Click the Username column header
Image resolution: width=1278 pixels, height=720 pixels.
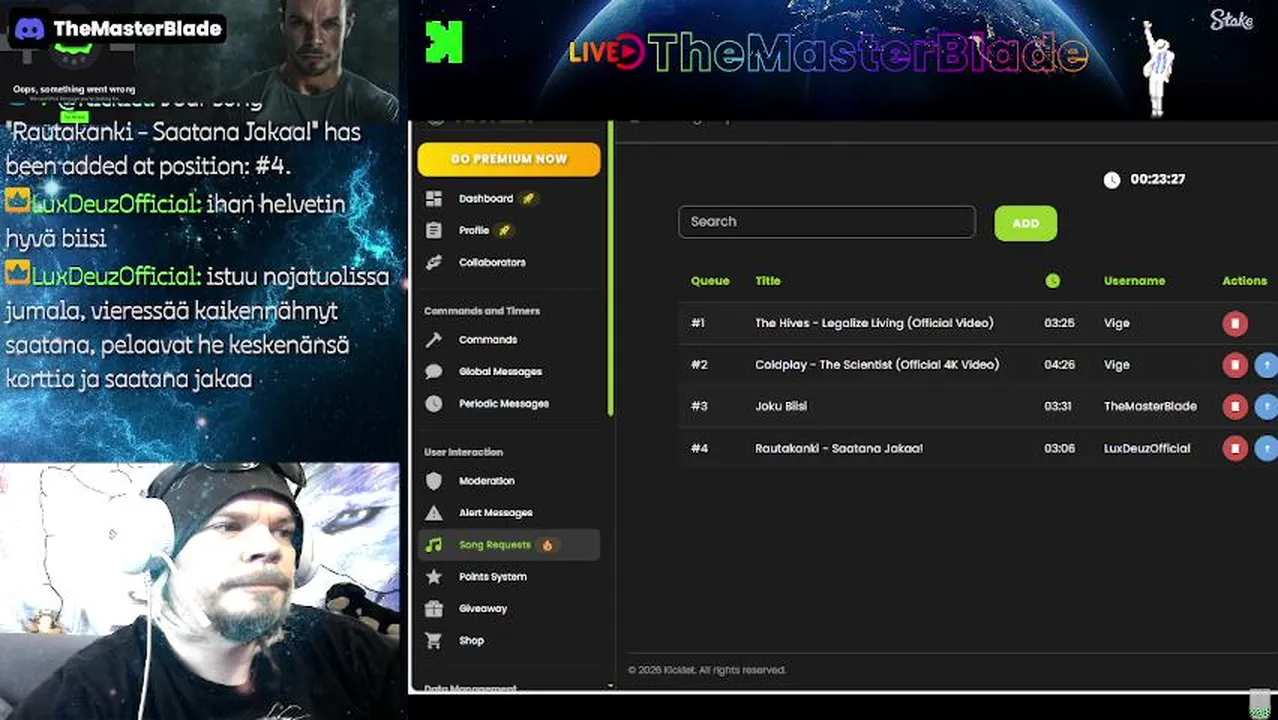pyautogui.click(x=1134, y=281)
